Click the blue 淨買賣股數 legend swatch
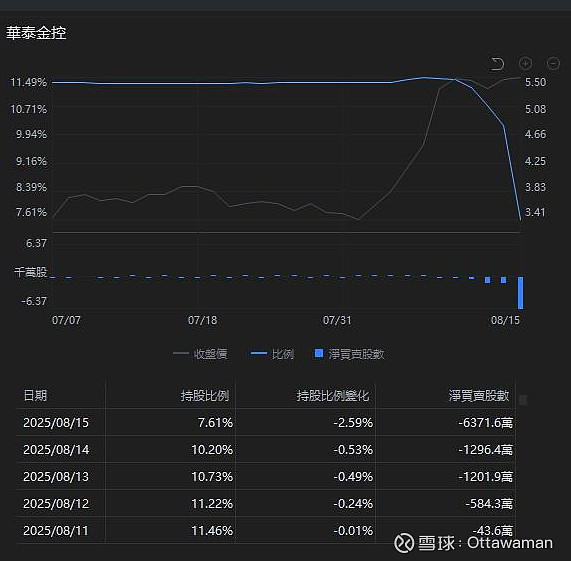 pos(319,353)
